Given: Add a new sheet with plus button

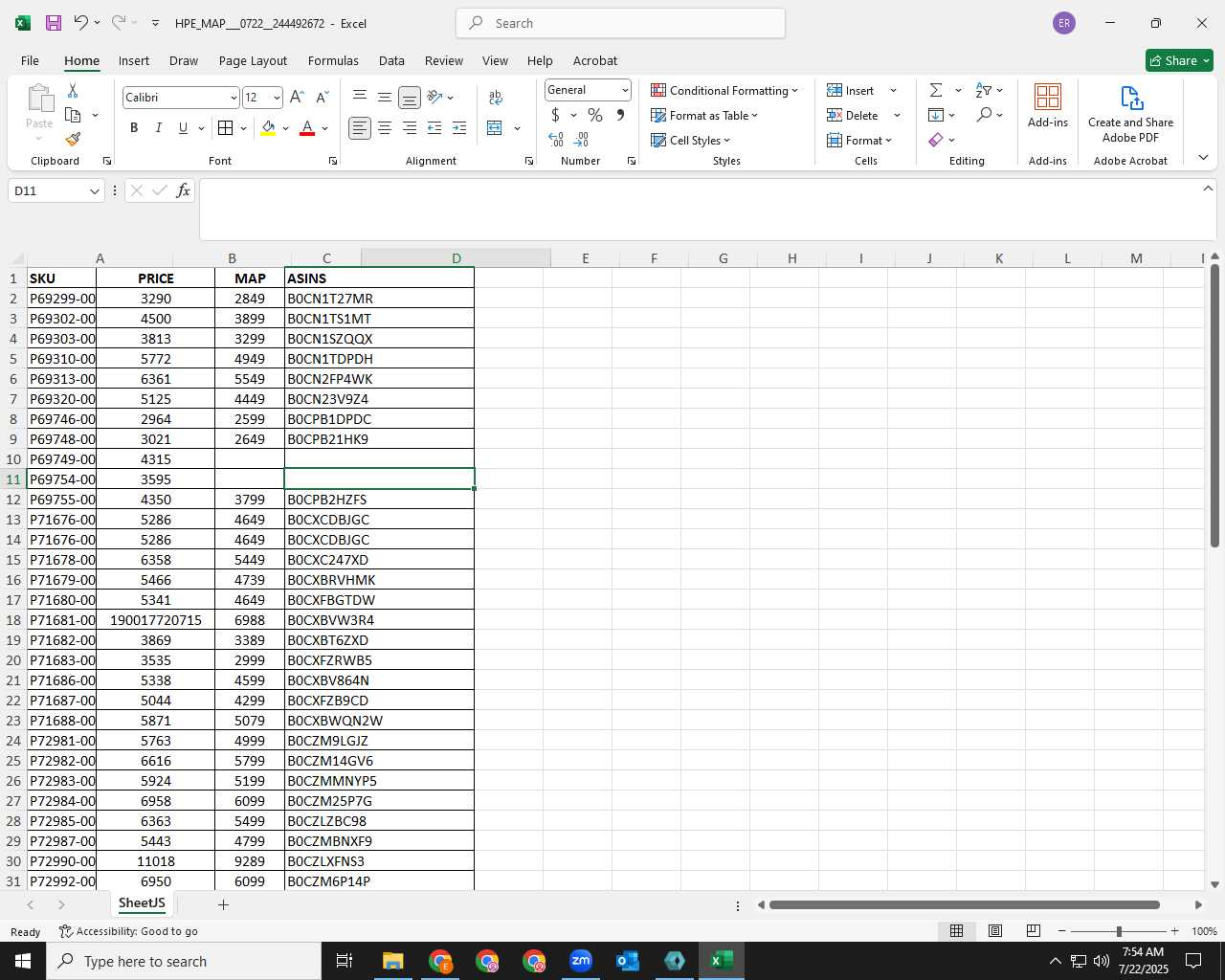Looking at the screenshot, I should (x=223, y=904).
